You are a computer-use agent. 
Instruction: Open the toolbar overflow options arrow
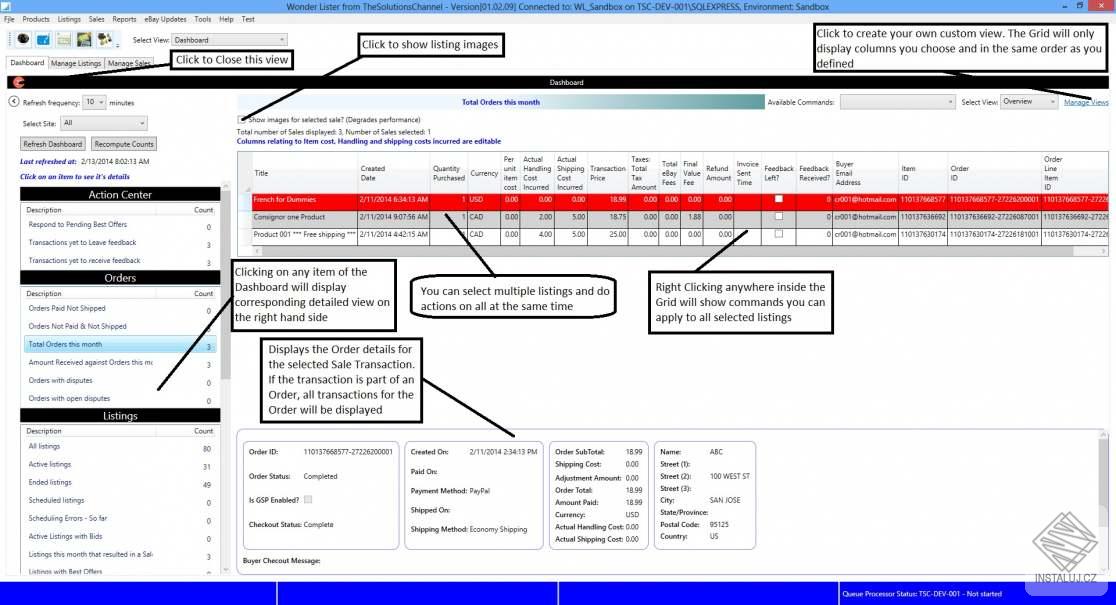click(x=118, y=44)
